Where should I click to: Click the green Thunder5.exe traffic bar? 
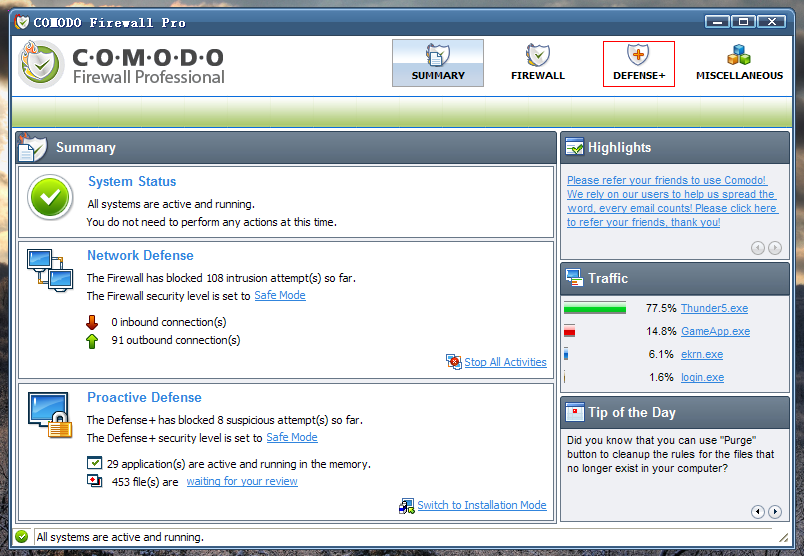click(595, 308)
